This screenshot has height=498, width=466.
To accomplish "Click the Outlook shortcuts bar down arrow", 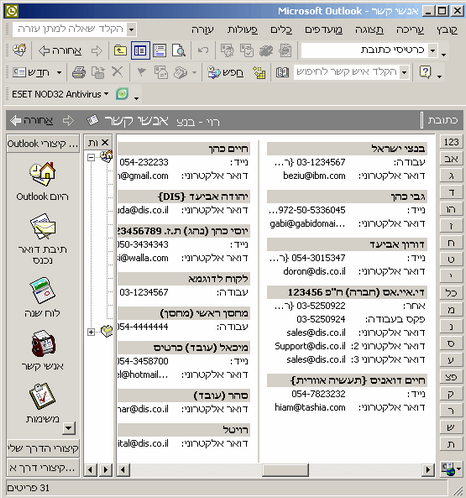I will point(69,428).
